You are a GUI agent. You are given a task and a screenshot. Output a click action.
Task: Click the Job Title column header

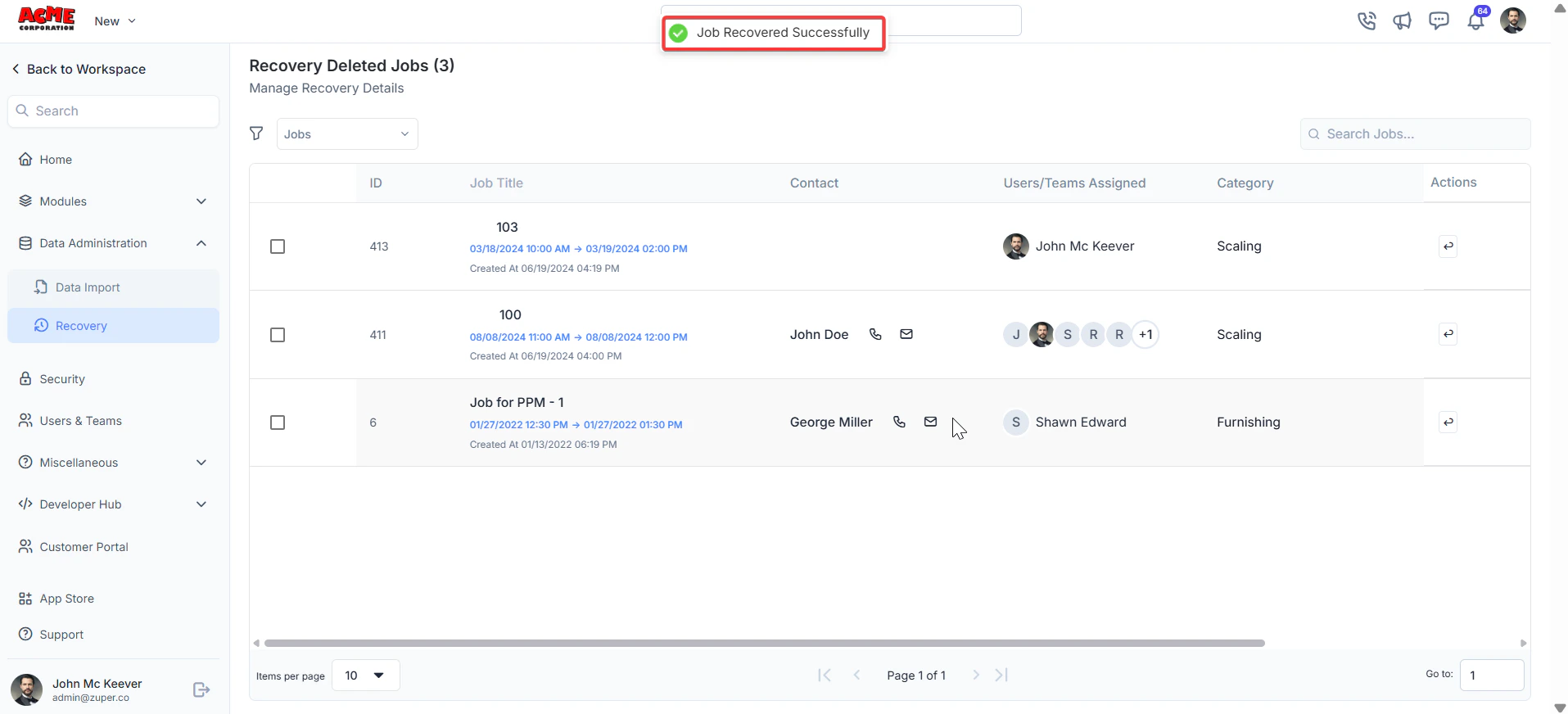496,183
